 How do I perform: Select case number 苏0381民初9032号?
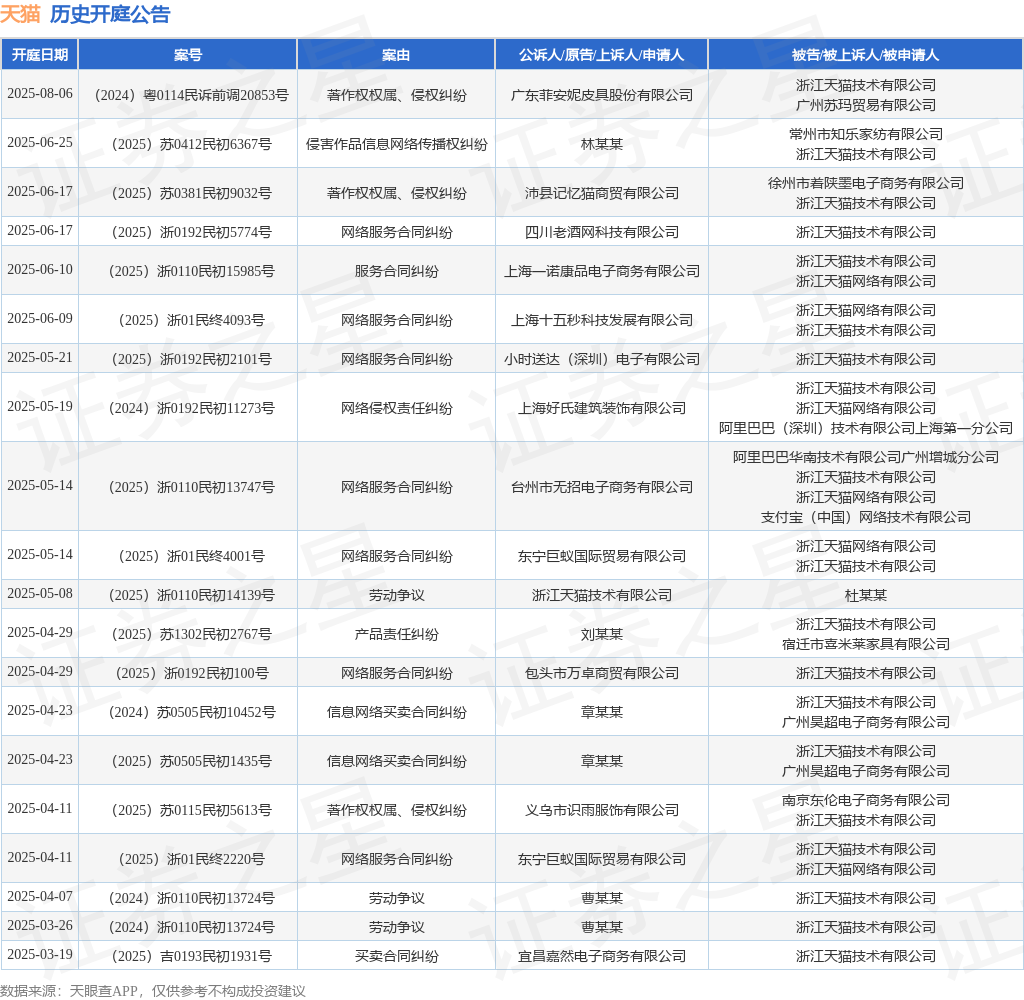(x=216, y=193)
